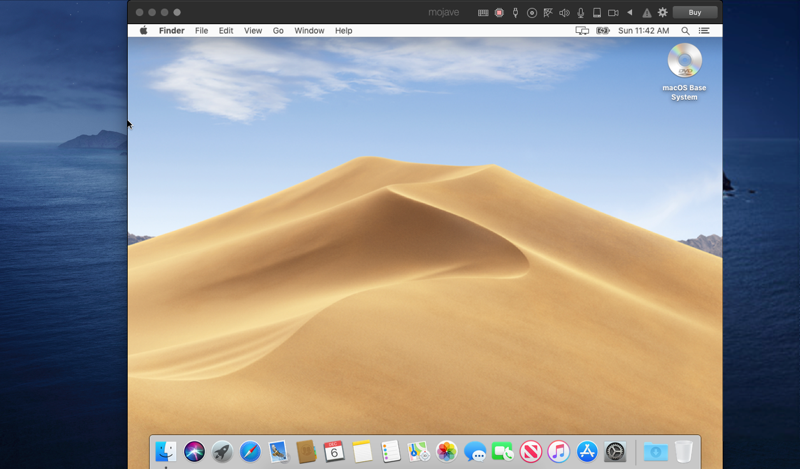Click the hard disk icon in the VM toolbar
This screenshot has height=469, width=800.
click(596, 13)
